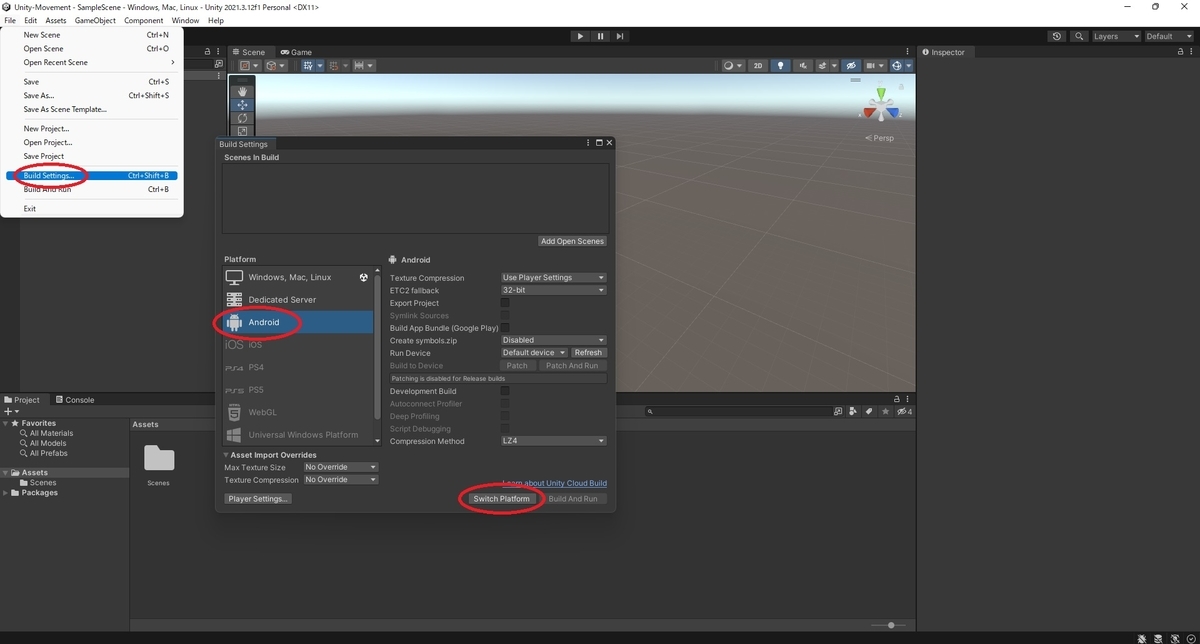Open Texture Compression dropdown in Android settings

(553, 278)
